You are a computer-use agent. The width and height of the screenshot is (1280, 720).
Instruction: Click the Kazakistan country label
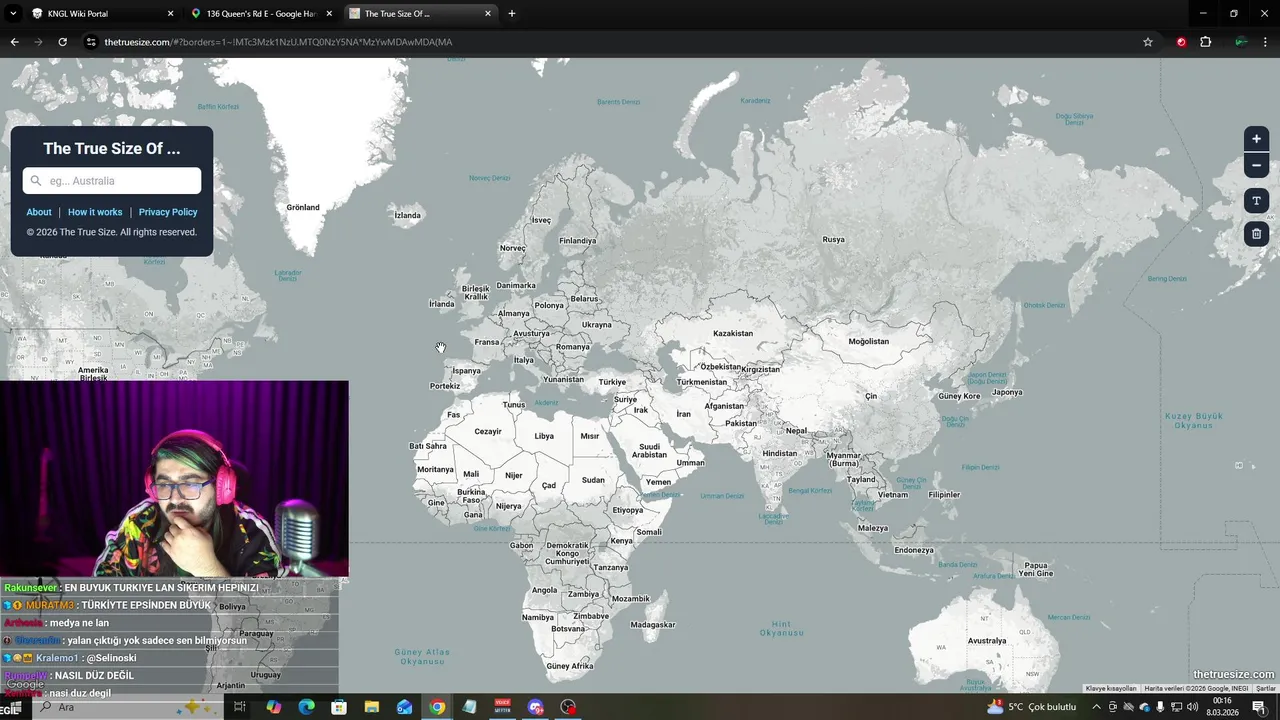pos(733,334)
